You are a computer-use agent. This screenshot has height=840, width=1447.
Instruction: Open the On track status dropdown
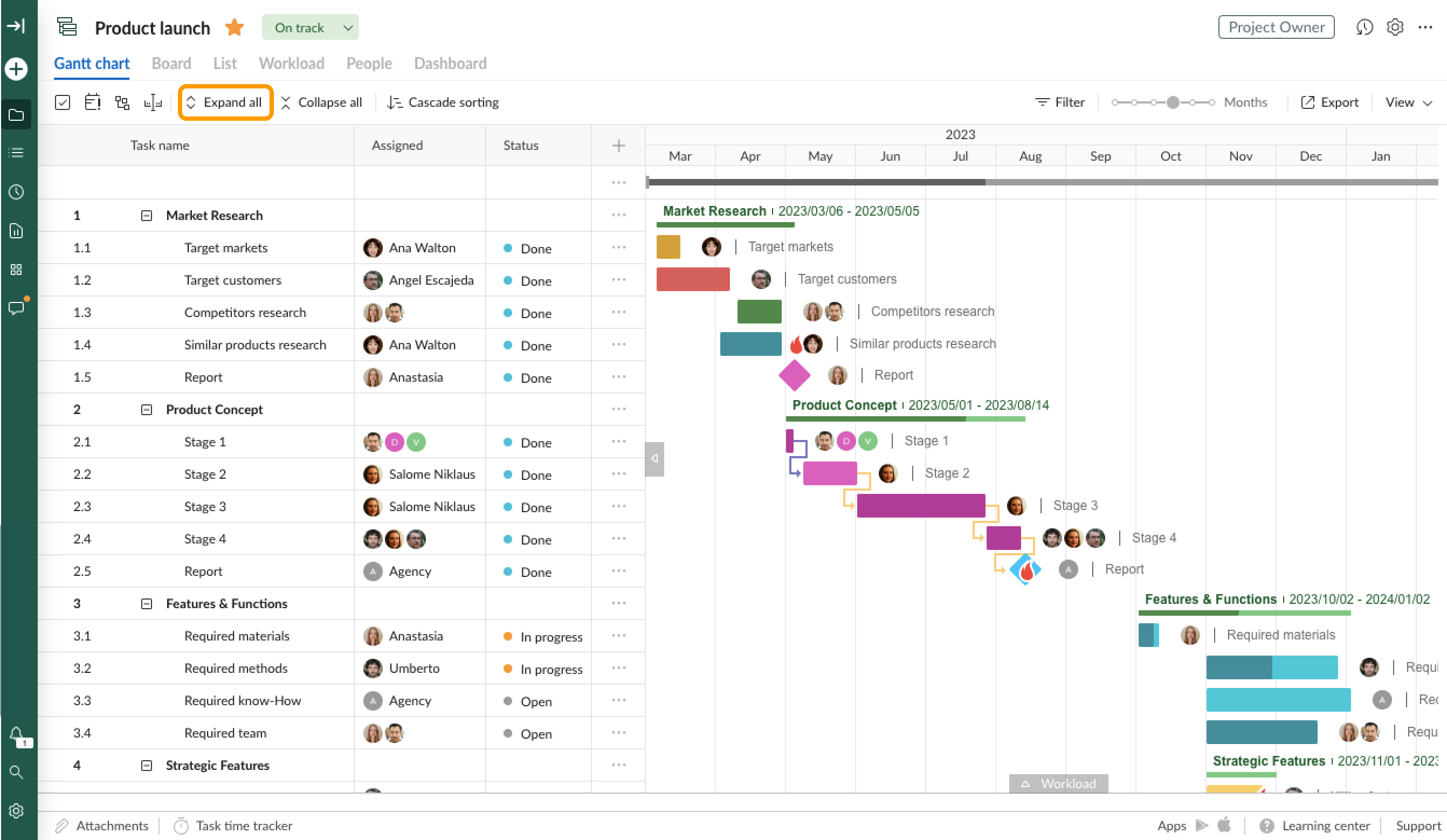tap(310, 27)
